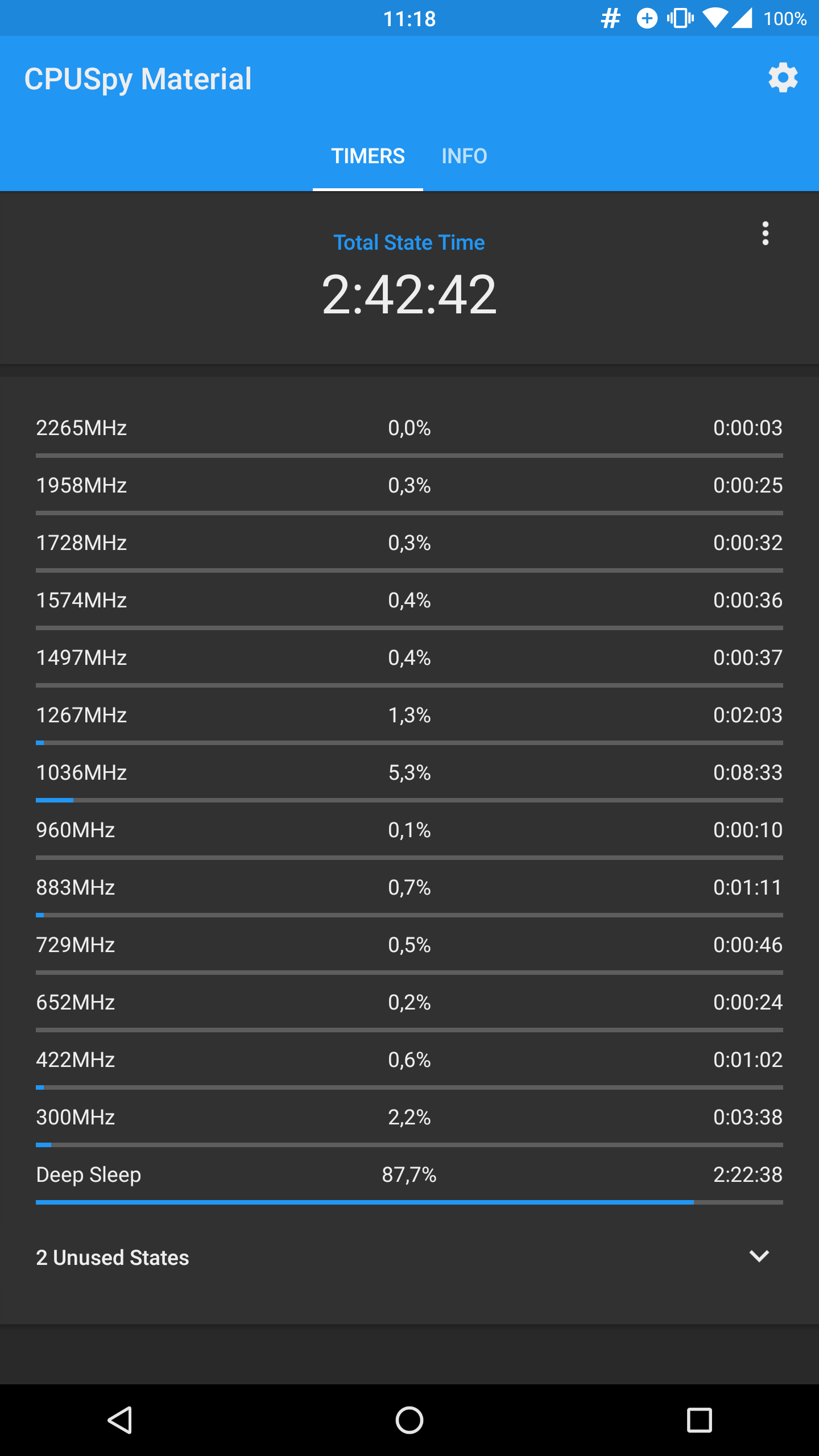Viewport: 819px width, 1456px height.
Task: Click the 2 Unused States label
Action: click(x=113, y=1258)
